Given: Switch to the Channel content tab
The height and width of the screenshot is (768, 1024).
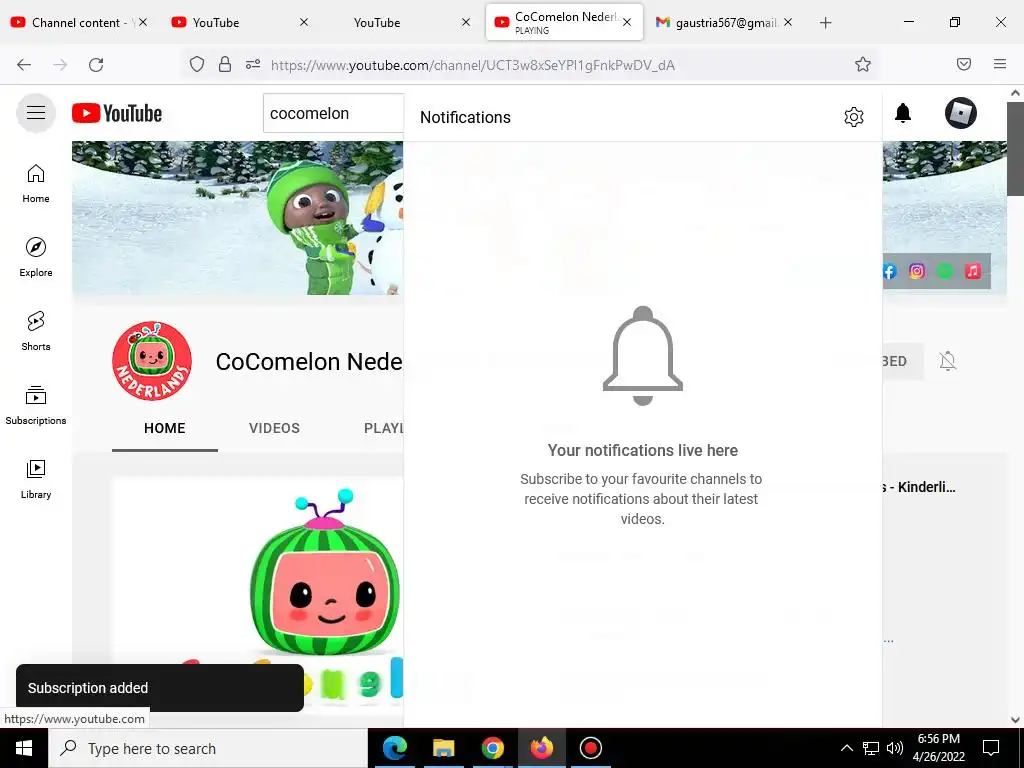Looking at the screenshot, I should pyautogui.click(x=78, y=23).
